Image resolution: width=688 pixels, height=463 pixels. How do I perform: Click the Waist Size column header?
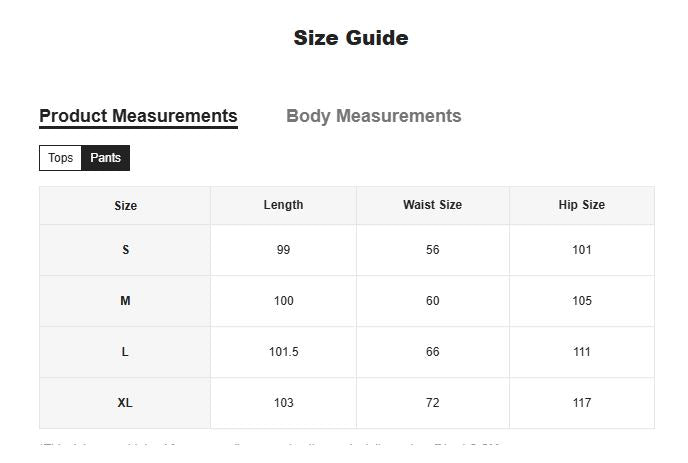coord(433,205)
